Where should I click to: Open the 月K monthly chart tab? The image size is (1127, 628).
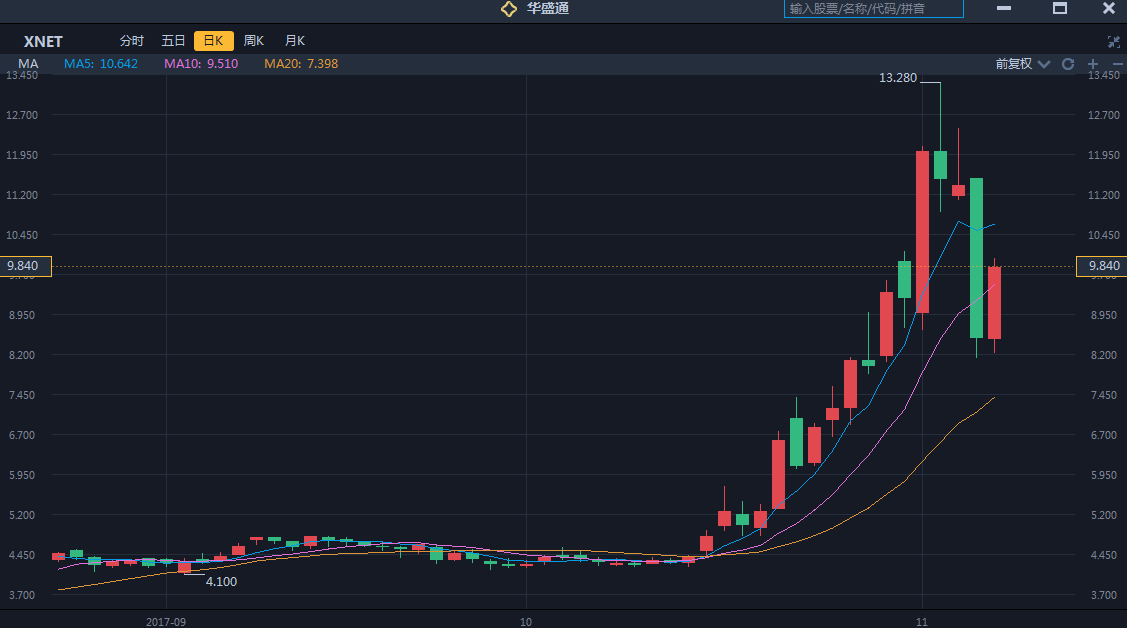coord(295,41)
